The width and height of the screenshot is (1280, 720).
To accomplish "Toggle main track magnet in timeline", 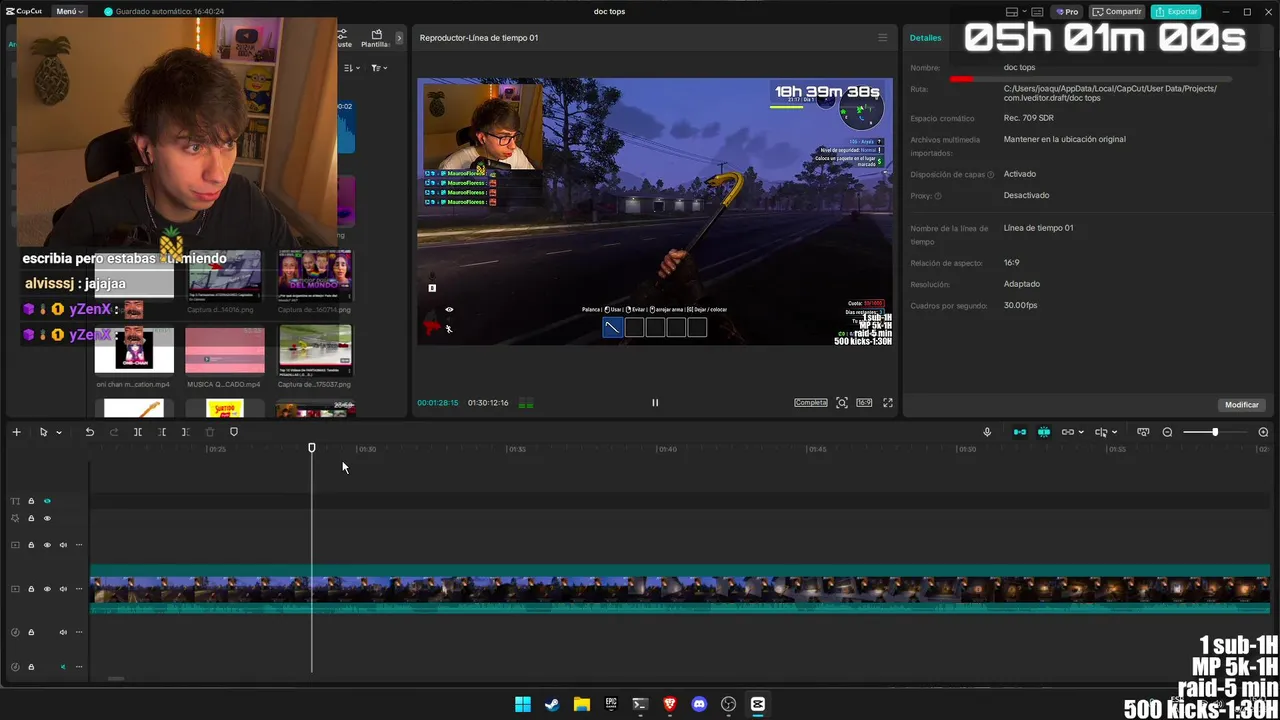I will coord(1020,432).
